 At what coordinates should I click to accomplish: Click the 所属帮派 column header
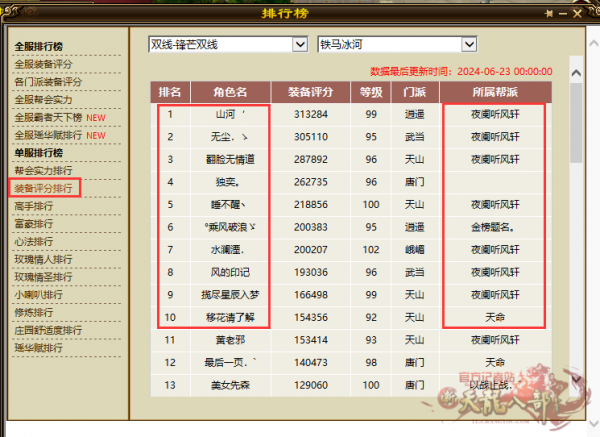[495, 92]
